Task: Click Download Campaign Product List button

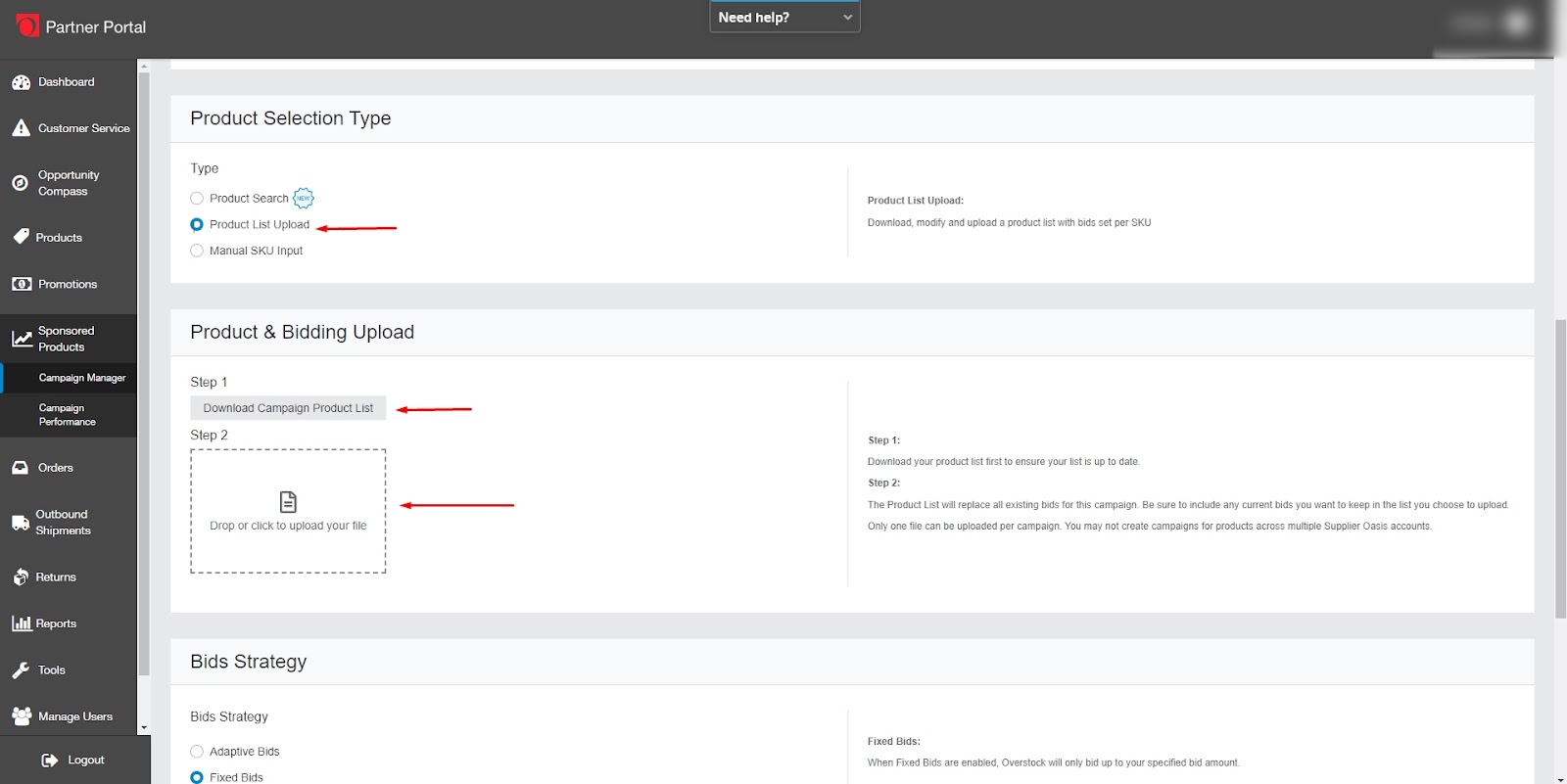Action: 288,408
